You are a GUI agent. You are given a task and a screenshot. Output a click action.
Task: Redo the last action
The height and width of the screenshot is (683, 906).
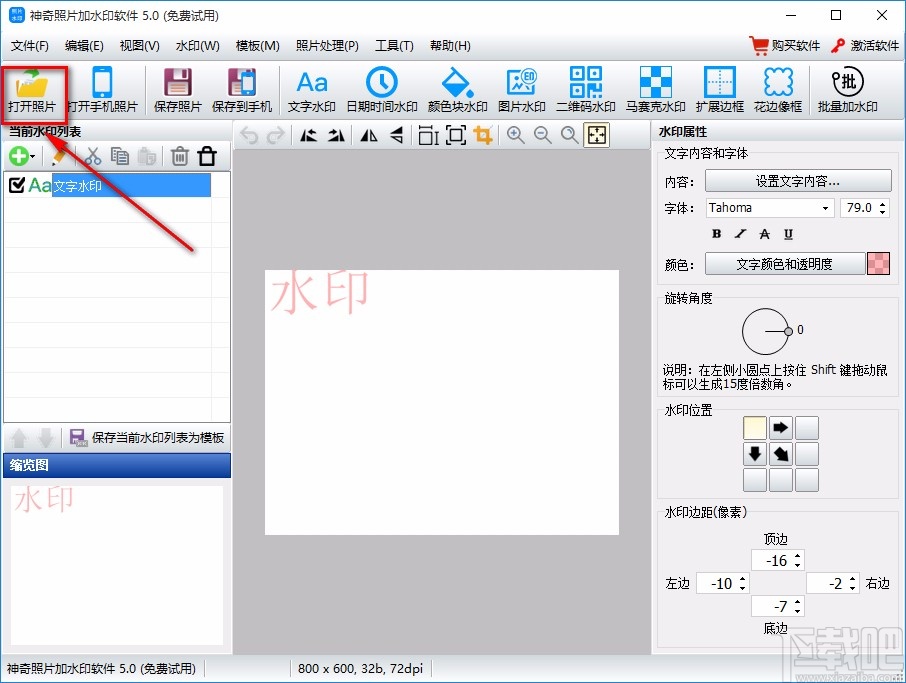click(276, 135)
